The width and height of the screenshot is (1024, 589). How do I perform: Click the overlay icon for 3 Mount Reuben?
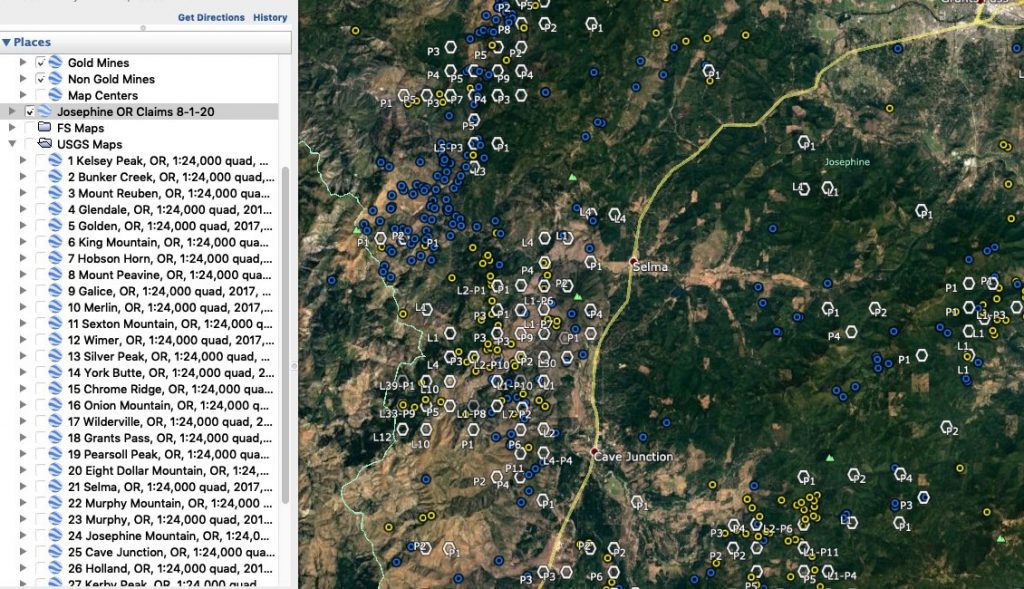(56, 193)
